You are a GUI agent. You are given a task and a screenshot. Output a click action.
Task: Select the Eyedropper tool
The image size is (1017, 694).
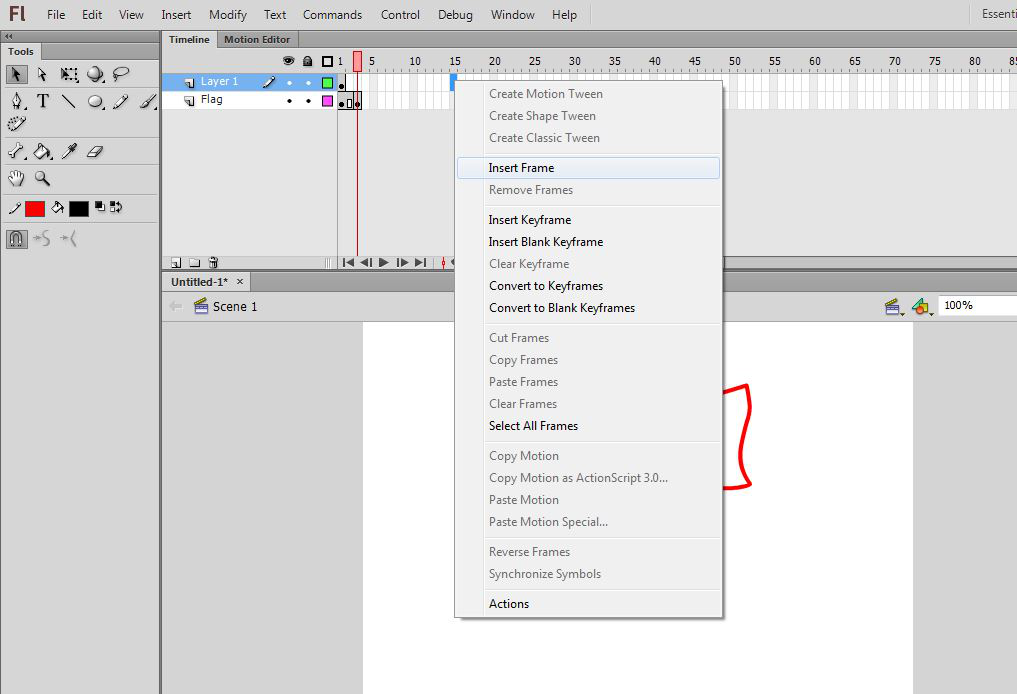point(69,152)
